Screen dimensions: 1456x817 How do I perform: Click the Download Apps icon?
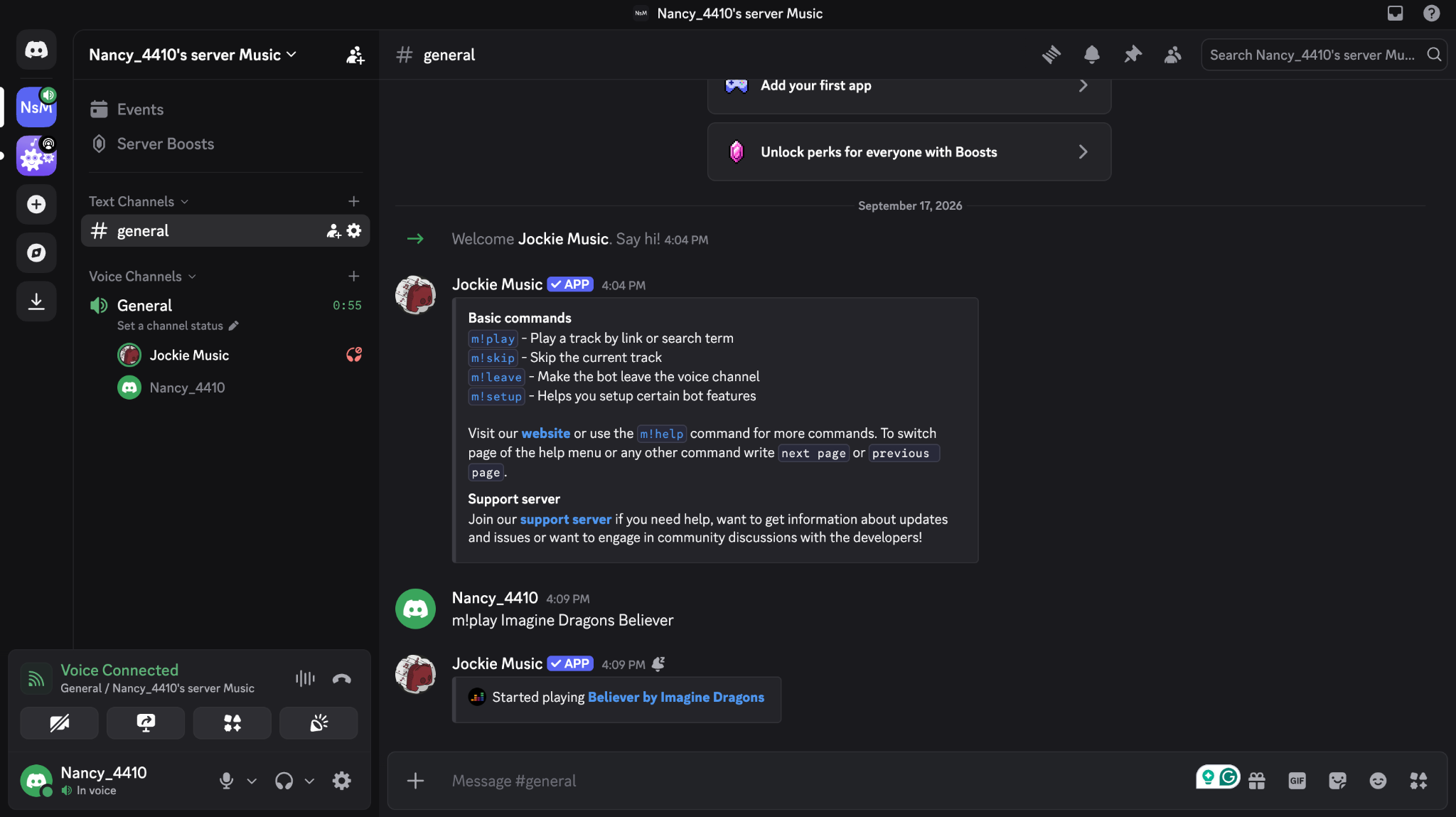click(36, 301)
